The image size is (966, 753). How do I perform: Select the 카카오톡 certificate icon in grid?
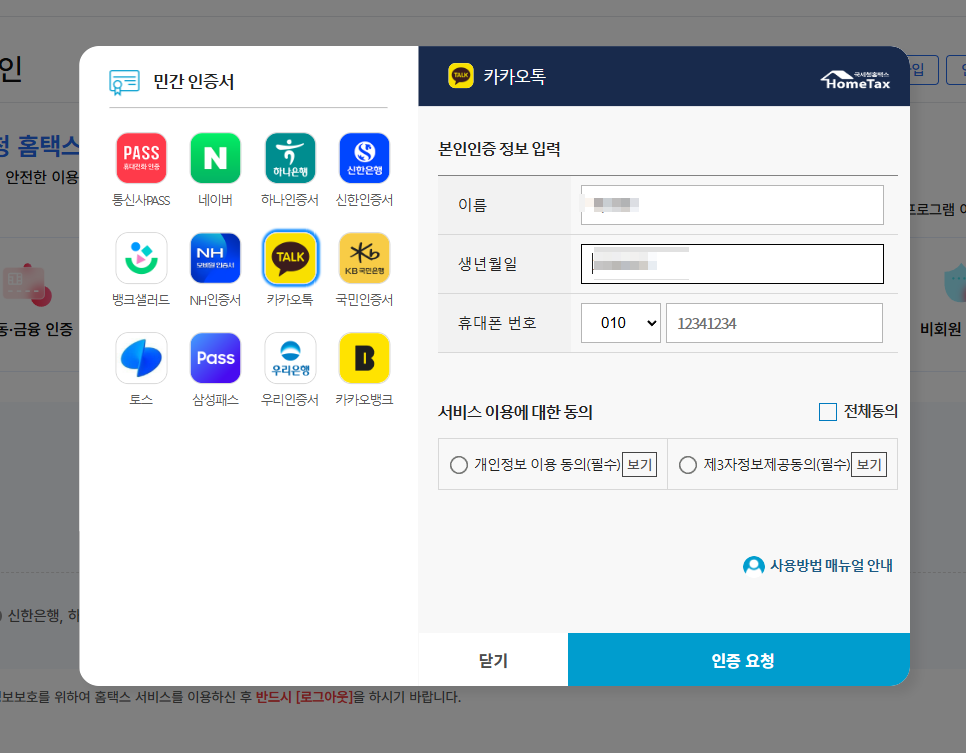point(290,258)
